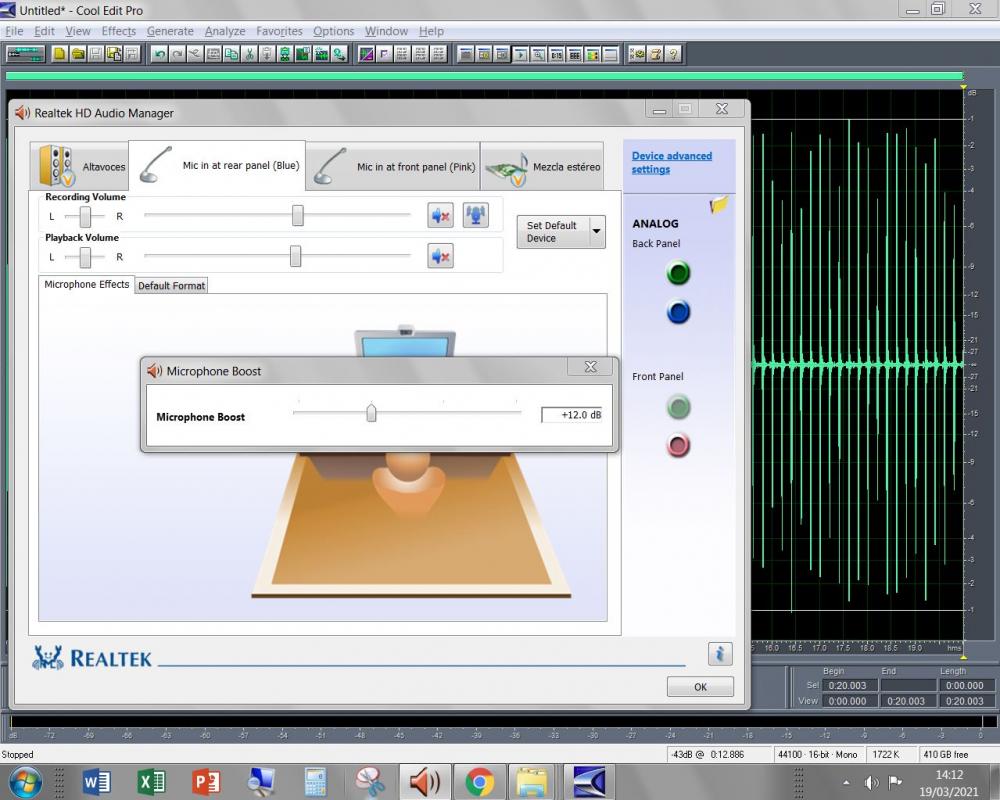This screenshot has width=1000, height=800.
Task: Click the microphone boost icon beside recording mute
Action: 476,216
